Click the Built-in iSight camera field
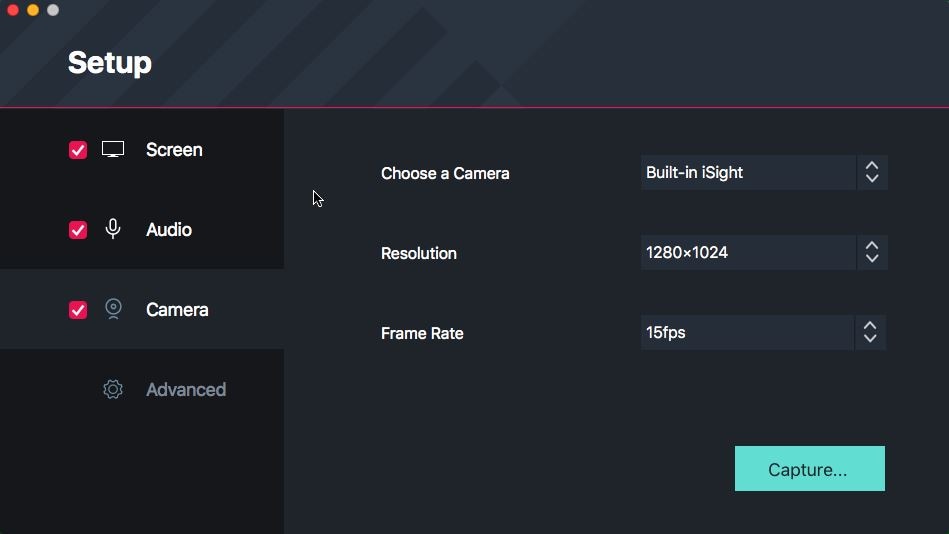The width and height of the screenshot is (949, 534). [747, 172]
